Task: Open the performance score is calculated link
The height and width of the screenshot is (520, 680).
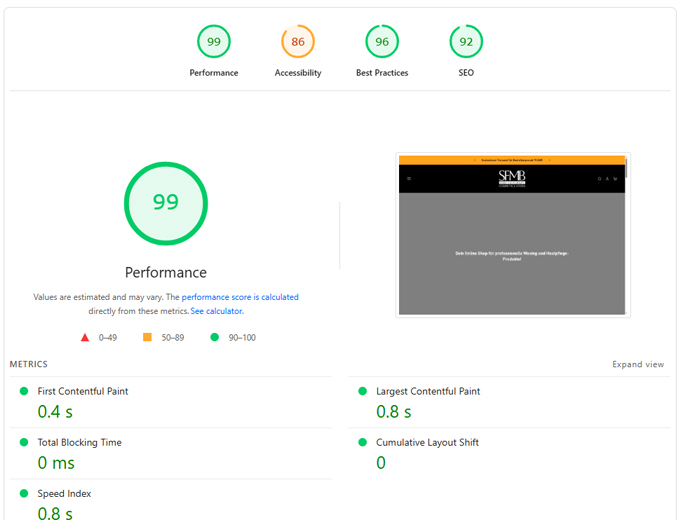Action: click(240, 297)
